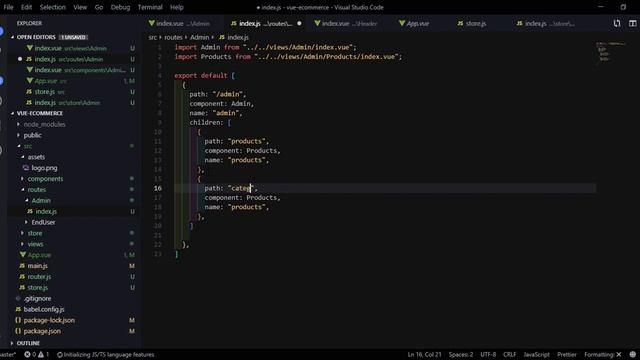Click the feedback smiley icon
This screenshot has height=360, width=640.
(633, 355)
